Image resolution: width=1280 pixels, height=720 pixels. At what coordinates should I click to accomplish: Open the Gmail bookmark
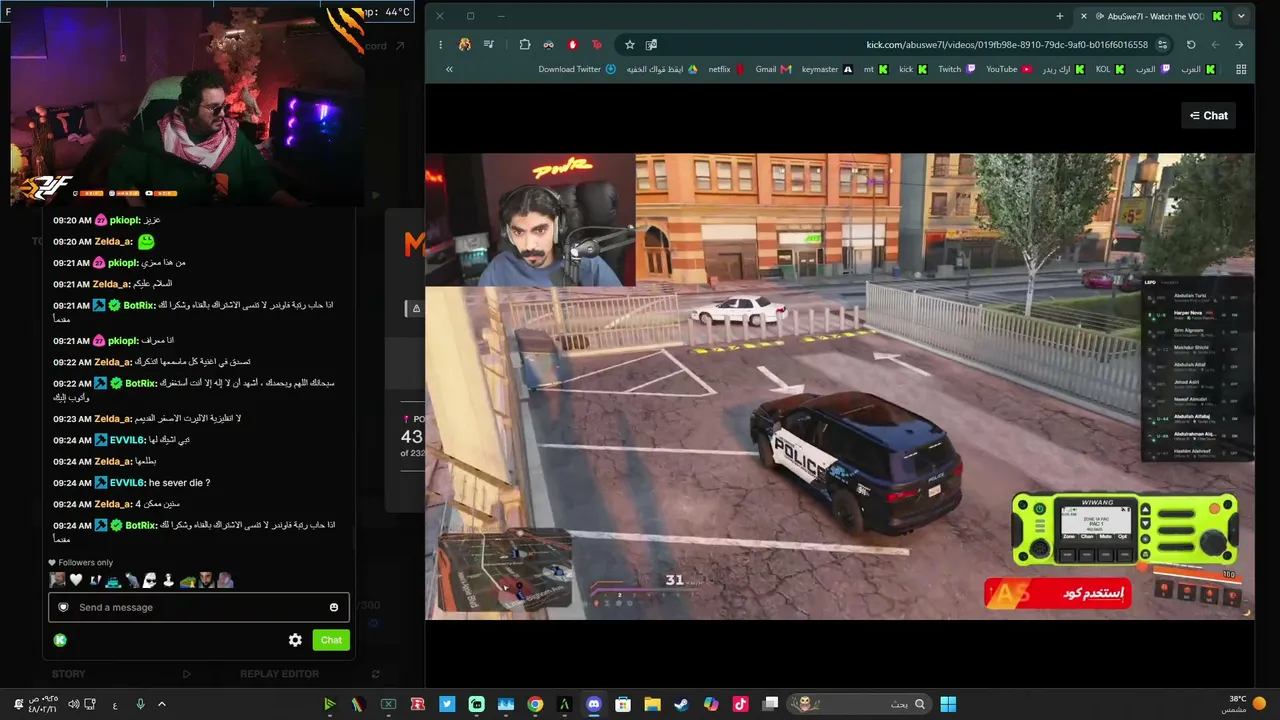pos(773,69)
